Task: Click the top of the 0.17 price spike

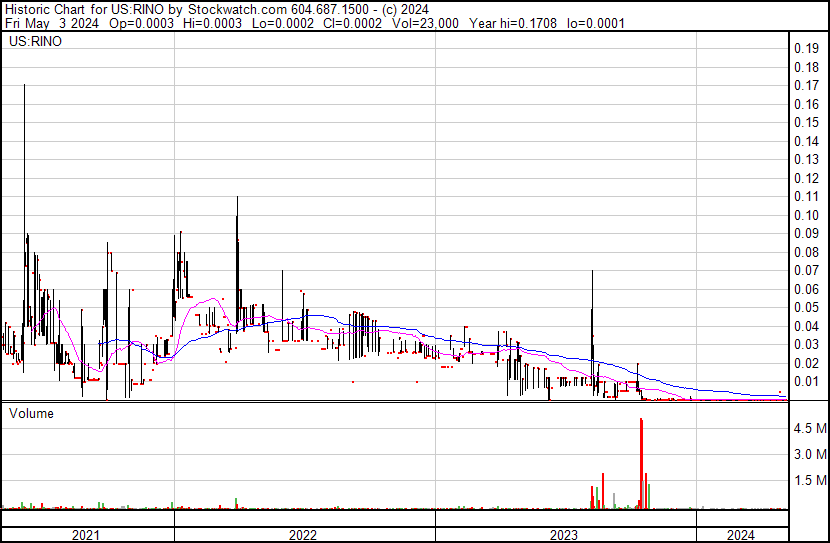Action: click(24, 86)
